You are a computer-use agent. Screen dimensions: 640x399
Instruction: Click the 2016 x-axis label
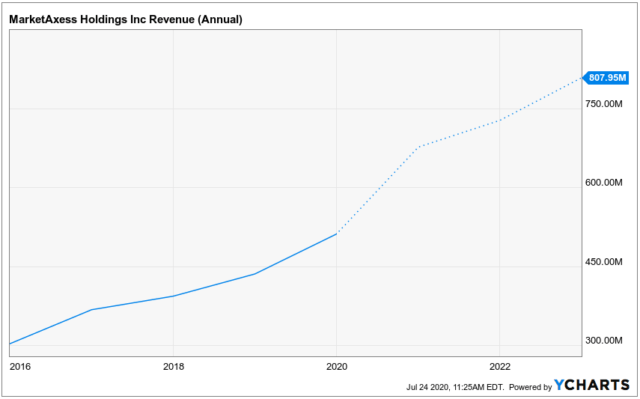(x=20, y=366)
